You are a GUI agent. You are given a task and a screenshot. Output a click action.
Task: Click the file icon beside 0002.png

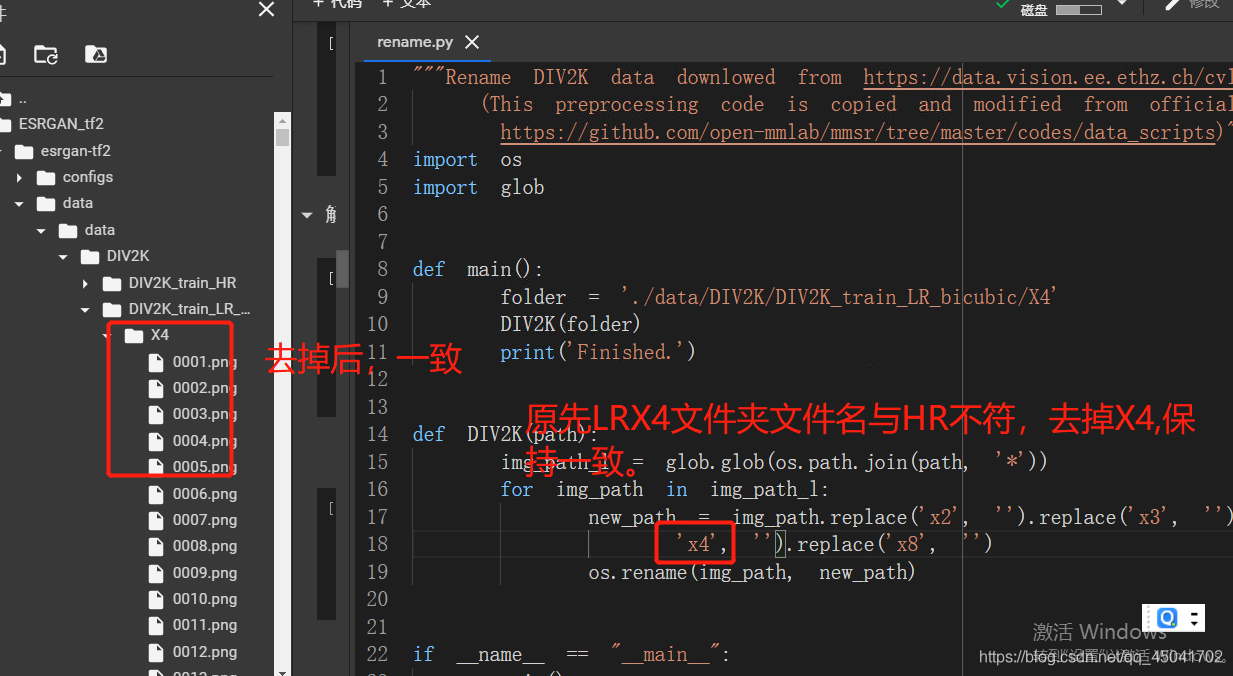coord(156,388)
